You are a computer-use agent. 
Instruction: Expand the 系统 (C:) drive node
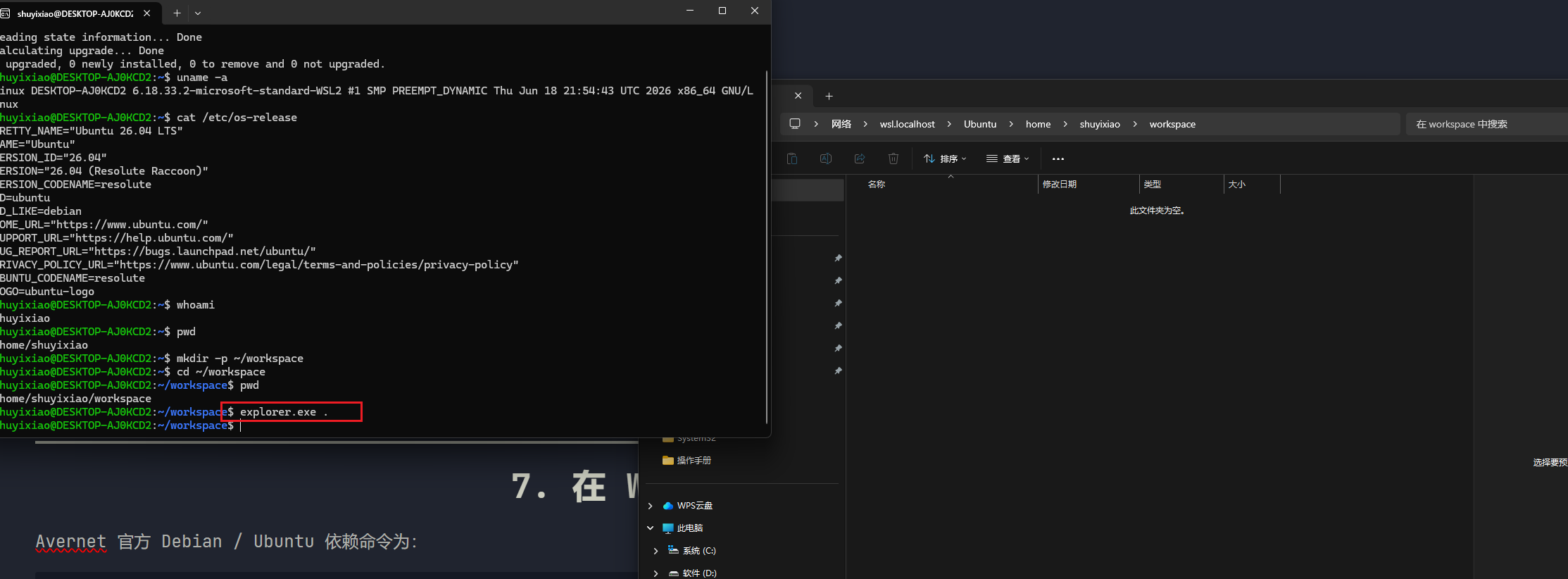point(656,551)
